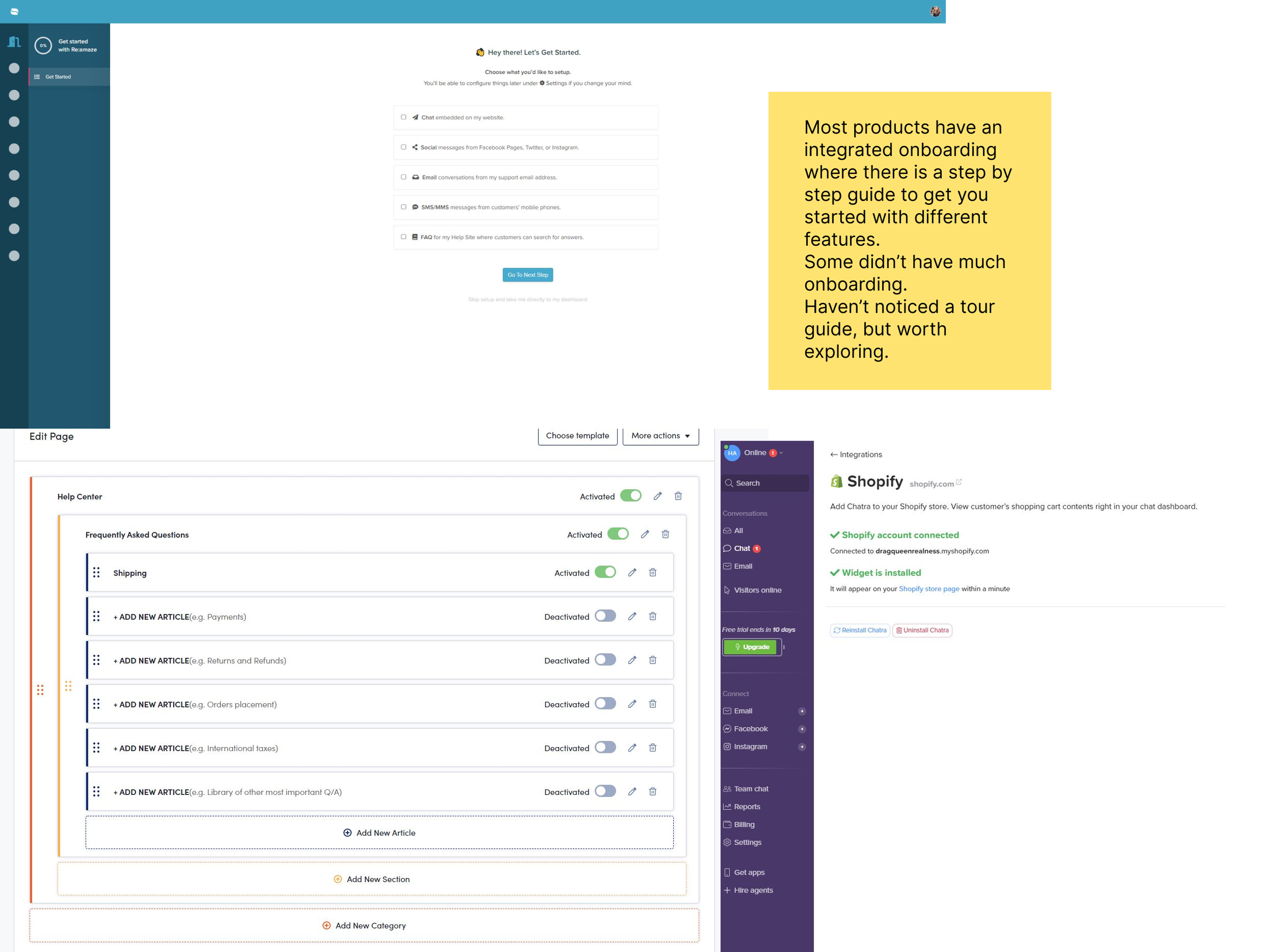Open Team chat in the sidebar
This screenshot has width=1275, height=952.
[x=751, y=789]
